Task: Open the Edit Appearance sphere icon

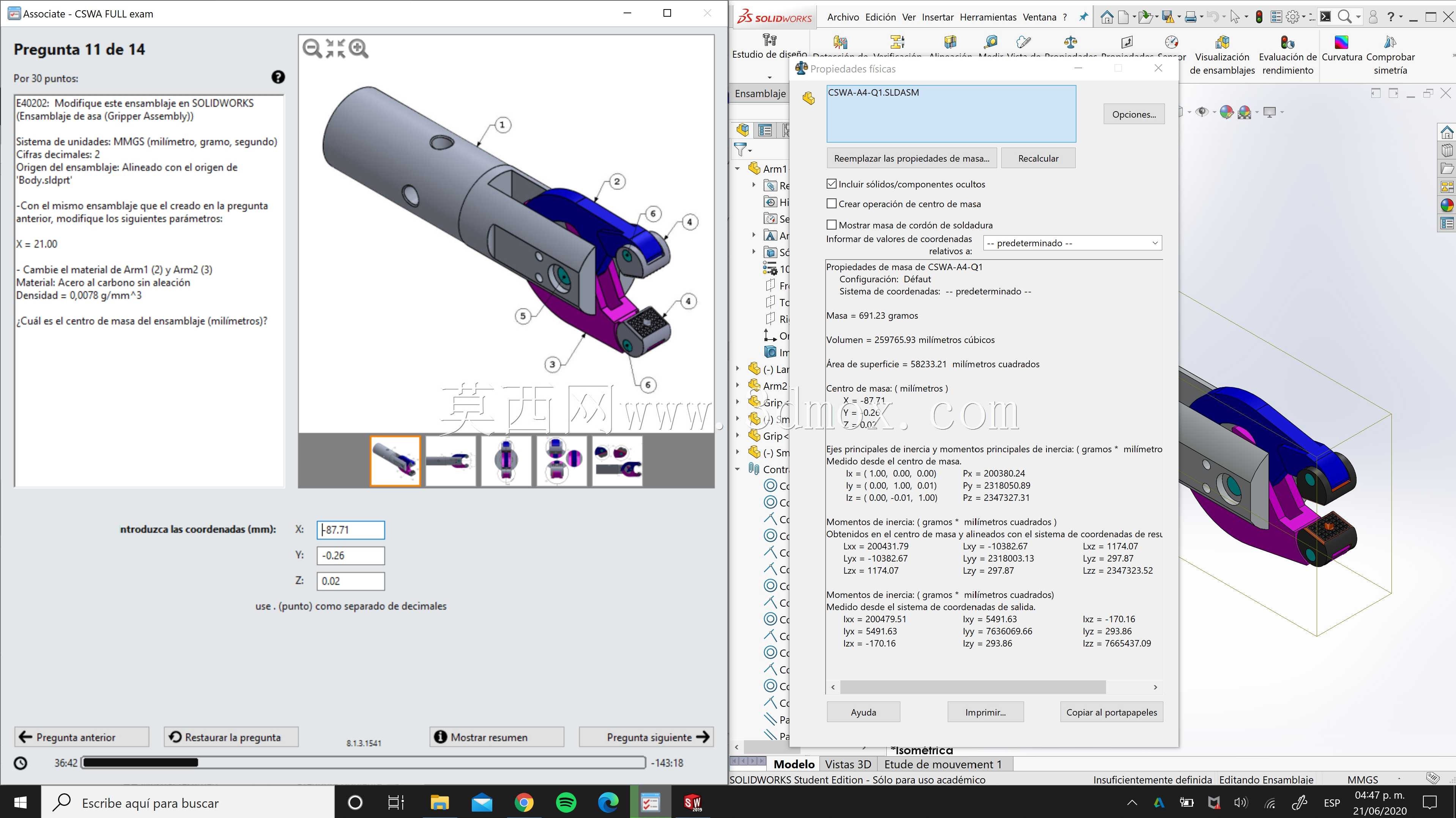Action: [1226, 112]
